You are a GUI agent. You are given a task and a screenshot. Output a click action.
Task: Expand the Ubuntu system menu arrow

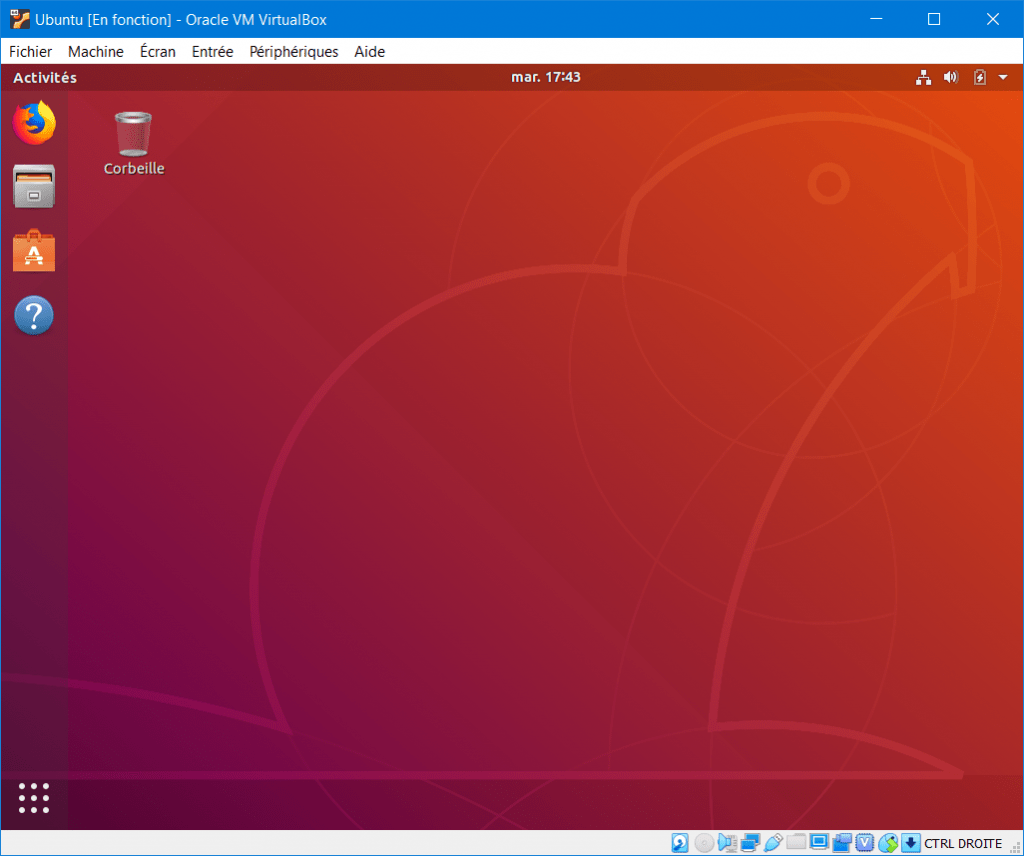(1003, 78)
